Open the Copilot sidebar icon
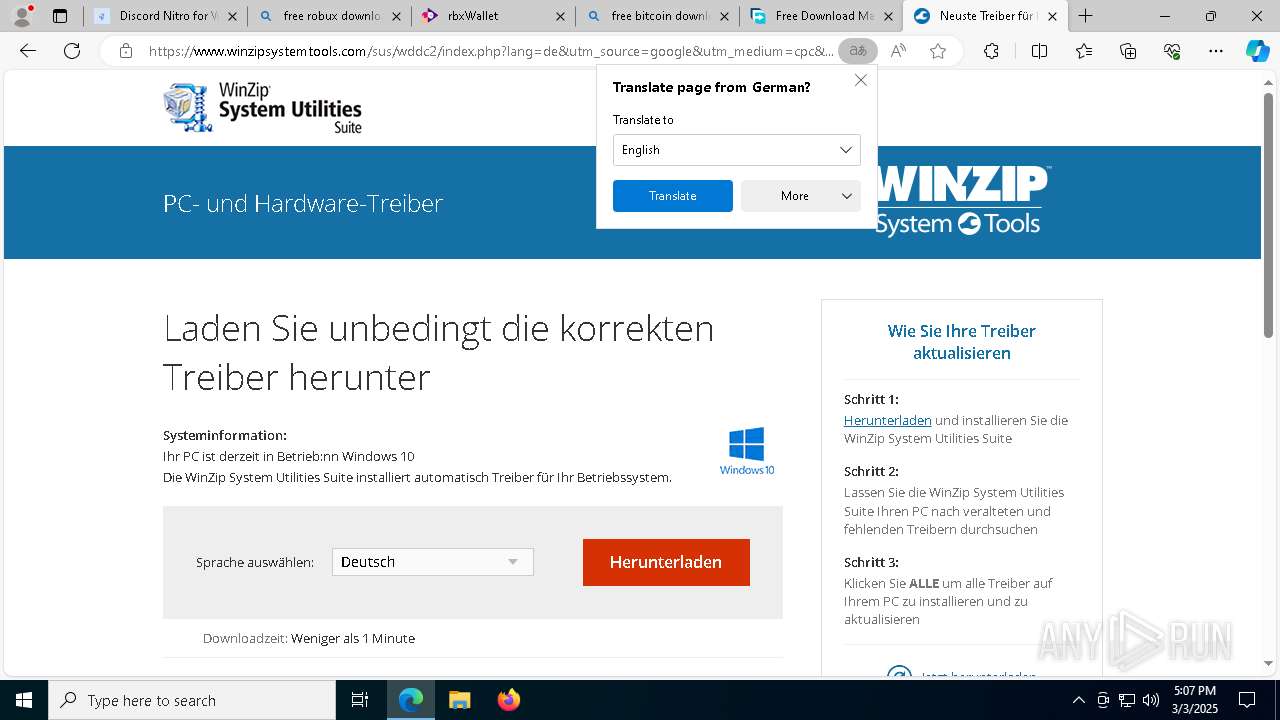The height and width of the screenshot is (720, 1280). 1257,51
